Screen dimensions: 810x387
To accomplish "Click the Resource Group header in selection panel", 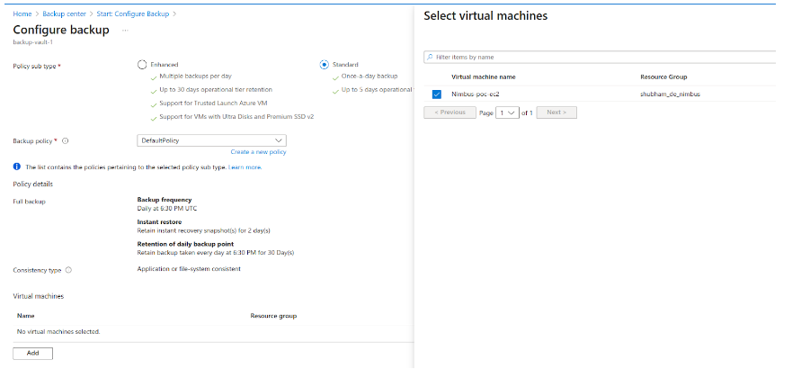I will point(663,77).
